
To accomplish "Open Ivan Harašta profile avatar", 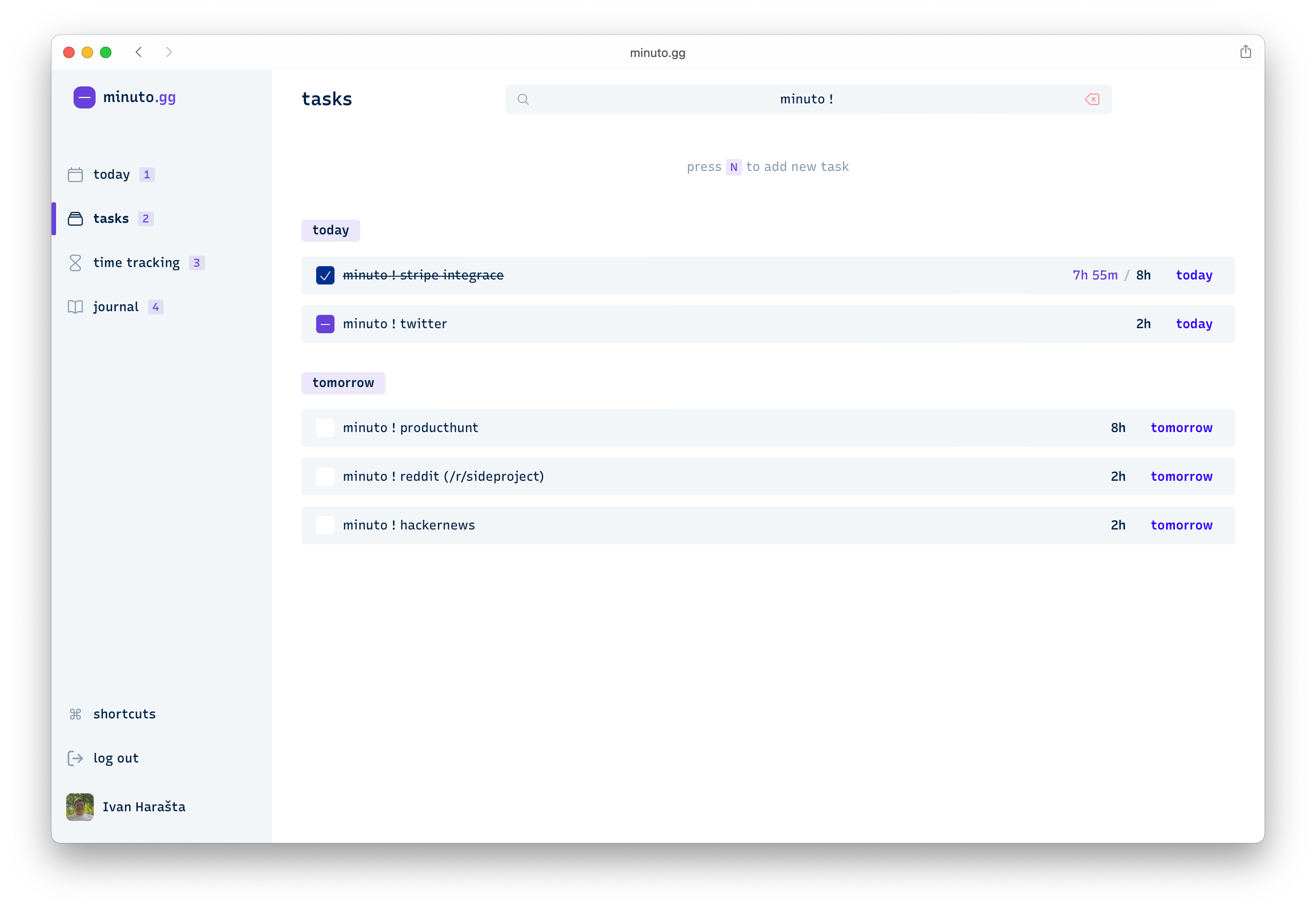I will tap(80, 807).
